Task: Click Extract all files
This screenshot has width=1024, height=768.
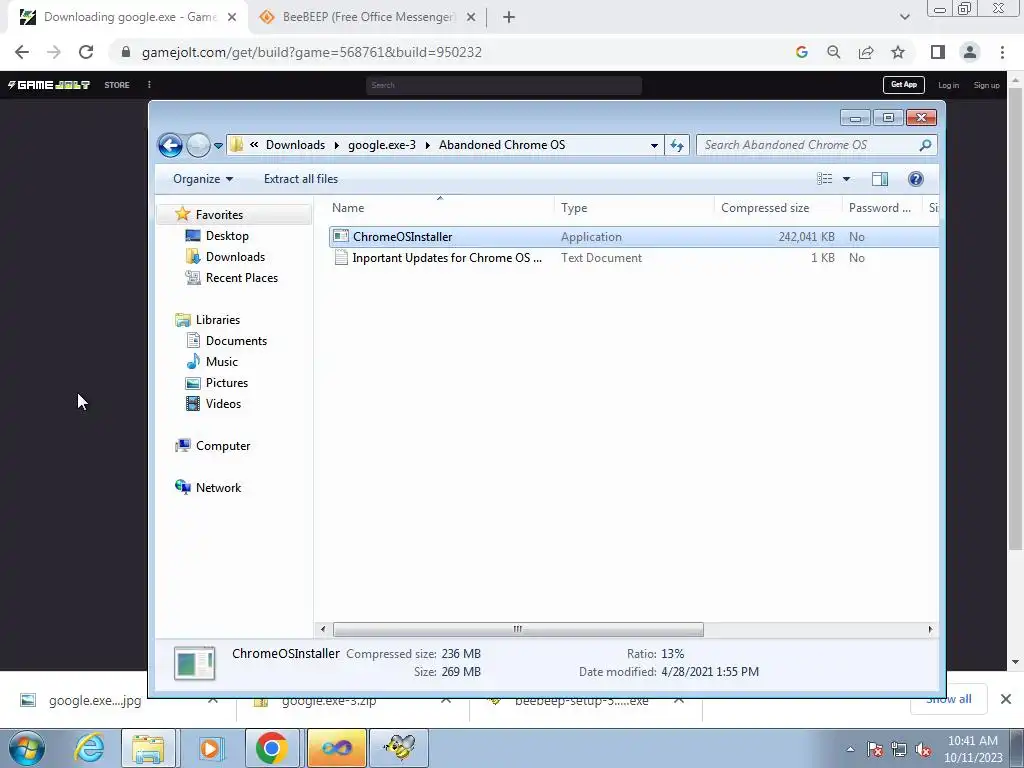Action: coord(301,179)
